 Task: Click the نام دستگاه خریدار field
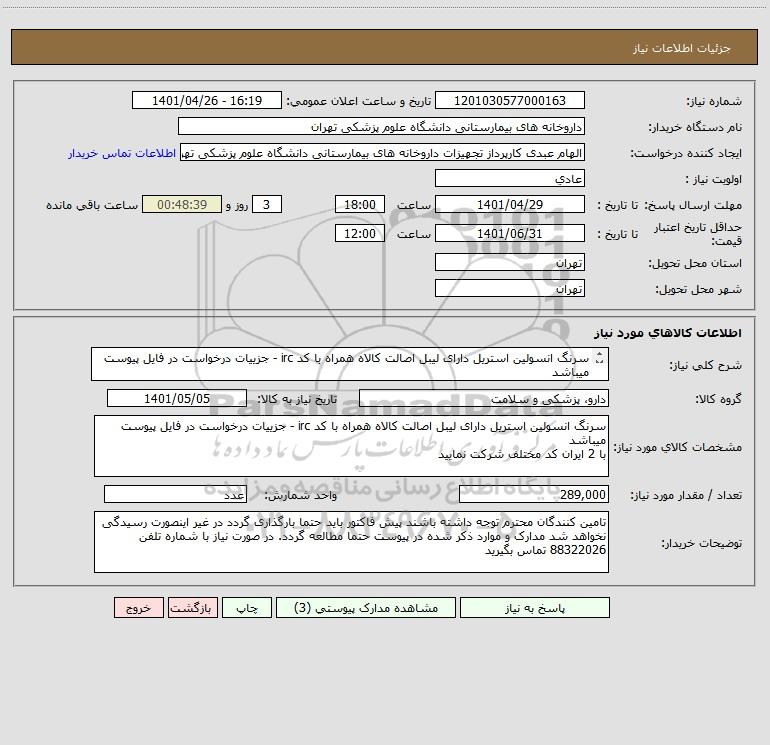coord(381,126)
